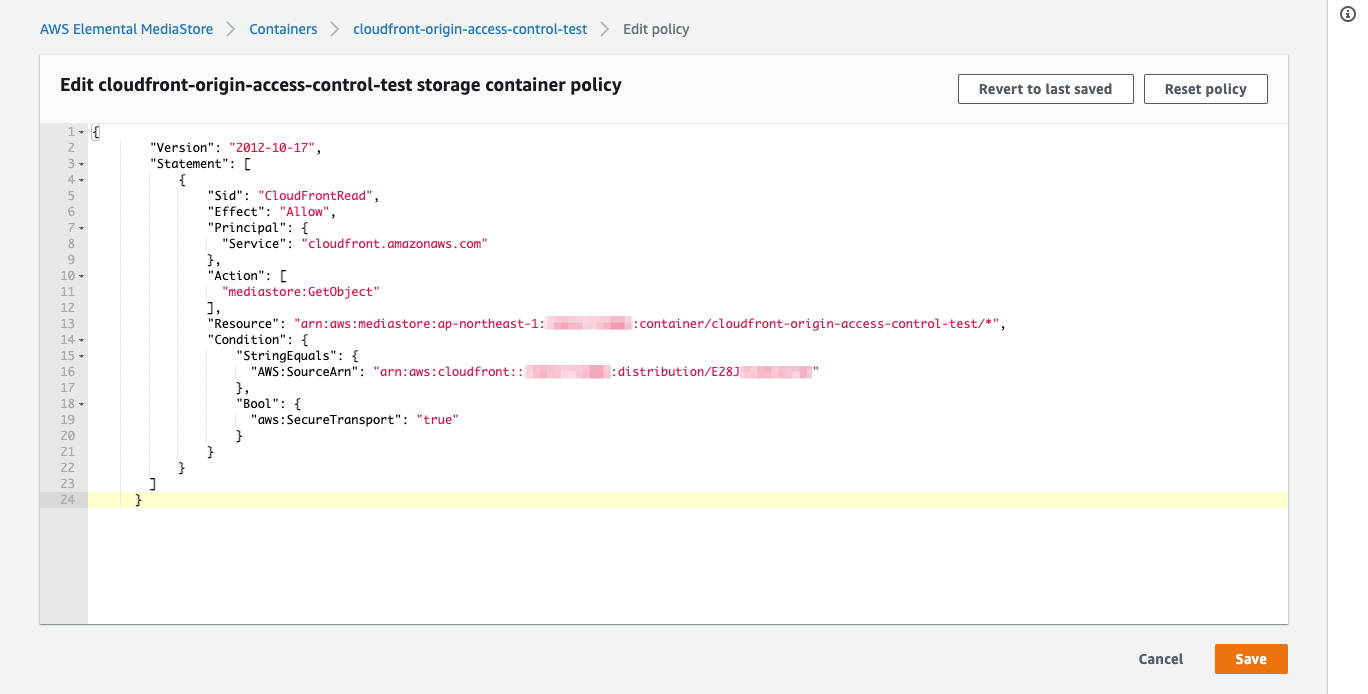
Task: Click the "Effect" key
Action: (236, 212)
